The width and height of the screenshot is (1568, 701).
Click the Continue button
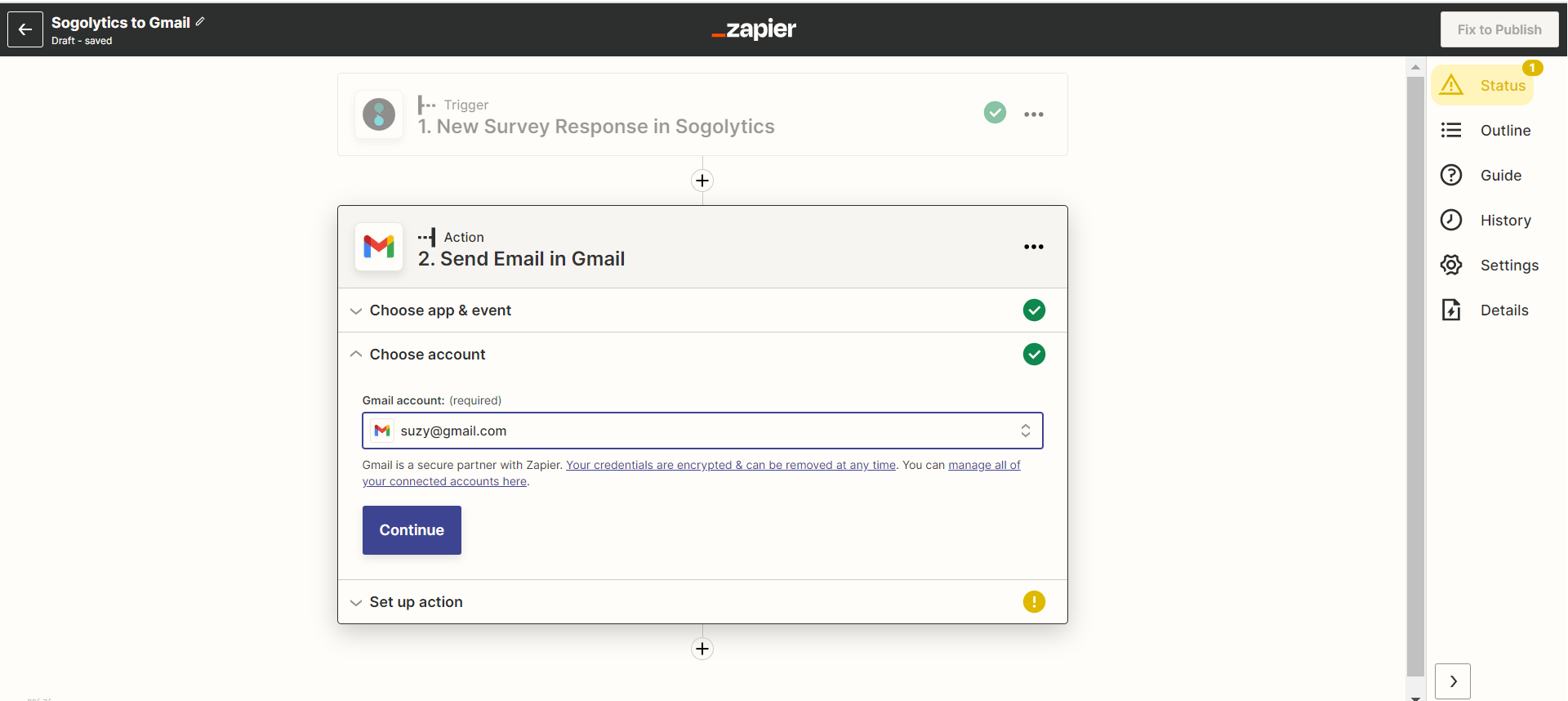(x=412, y=530)
